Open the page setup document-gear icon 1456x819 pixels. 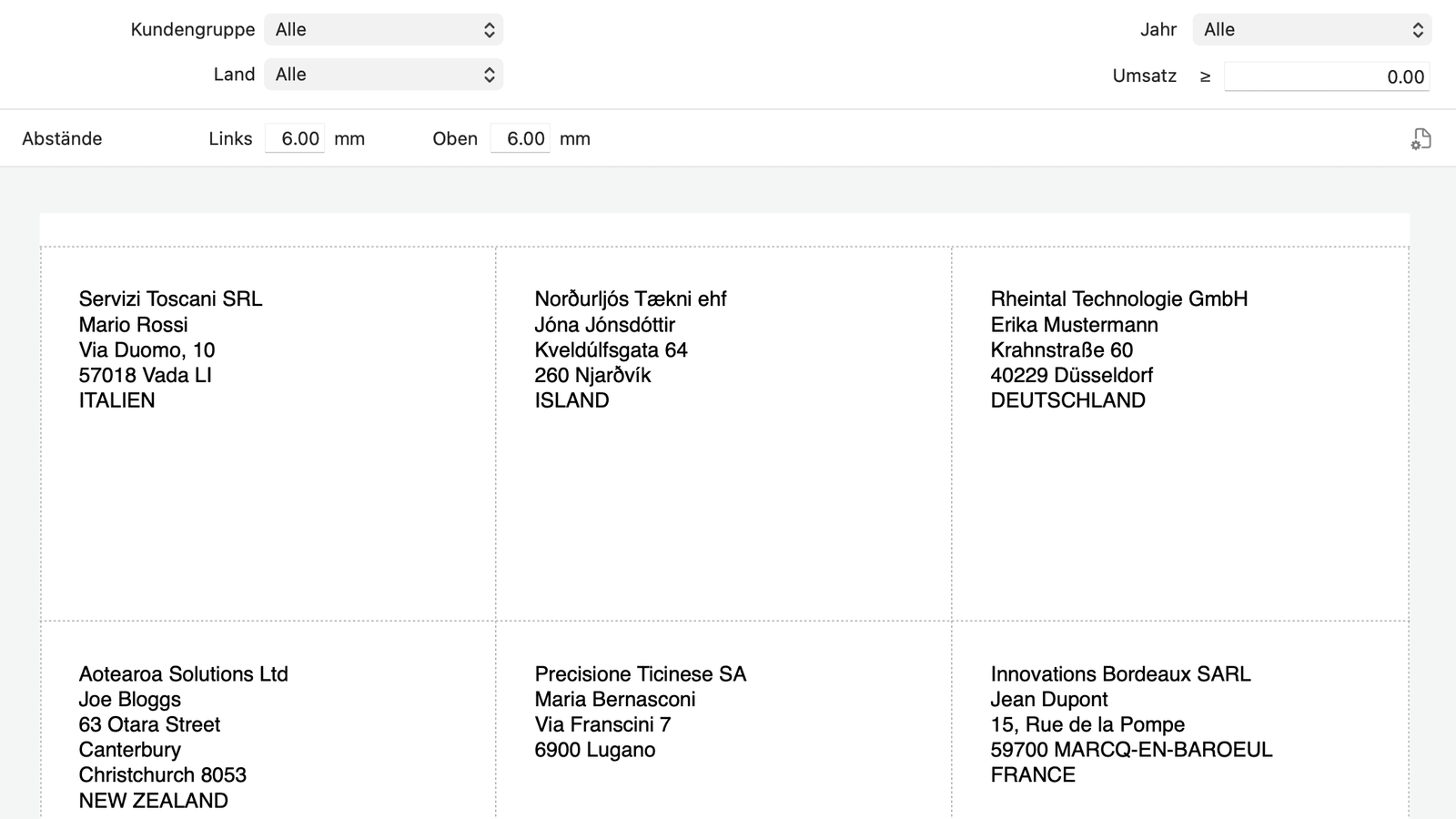[x=1421, y=139]
